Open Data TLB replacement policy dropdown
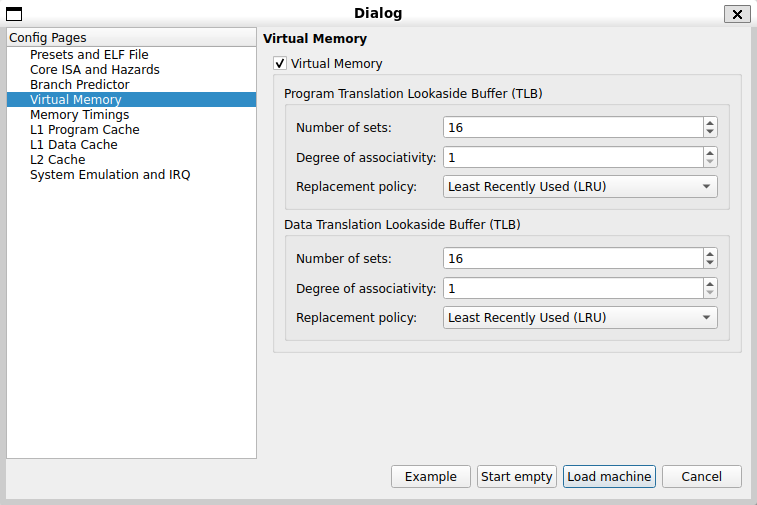Image resolution: width=757 pixels, height=505 pixels. pyautogui.click(x=580, y=318)
